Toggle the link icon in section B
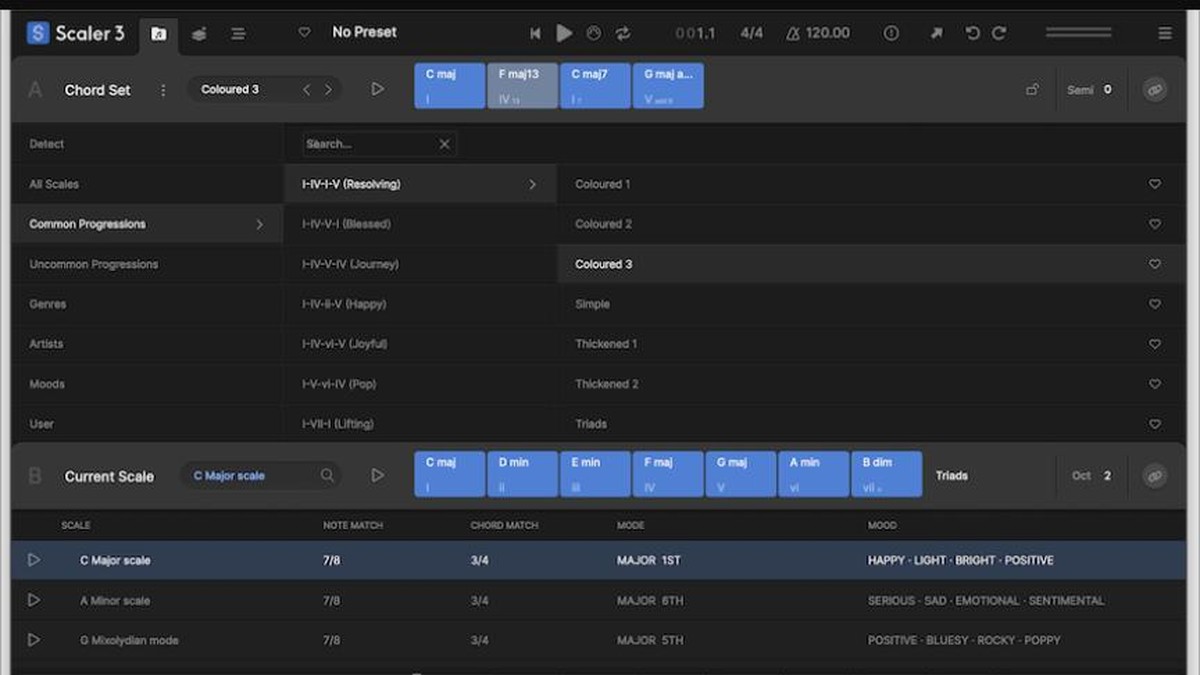Screen dimensions: 1200x675 [1154, 476]
